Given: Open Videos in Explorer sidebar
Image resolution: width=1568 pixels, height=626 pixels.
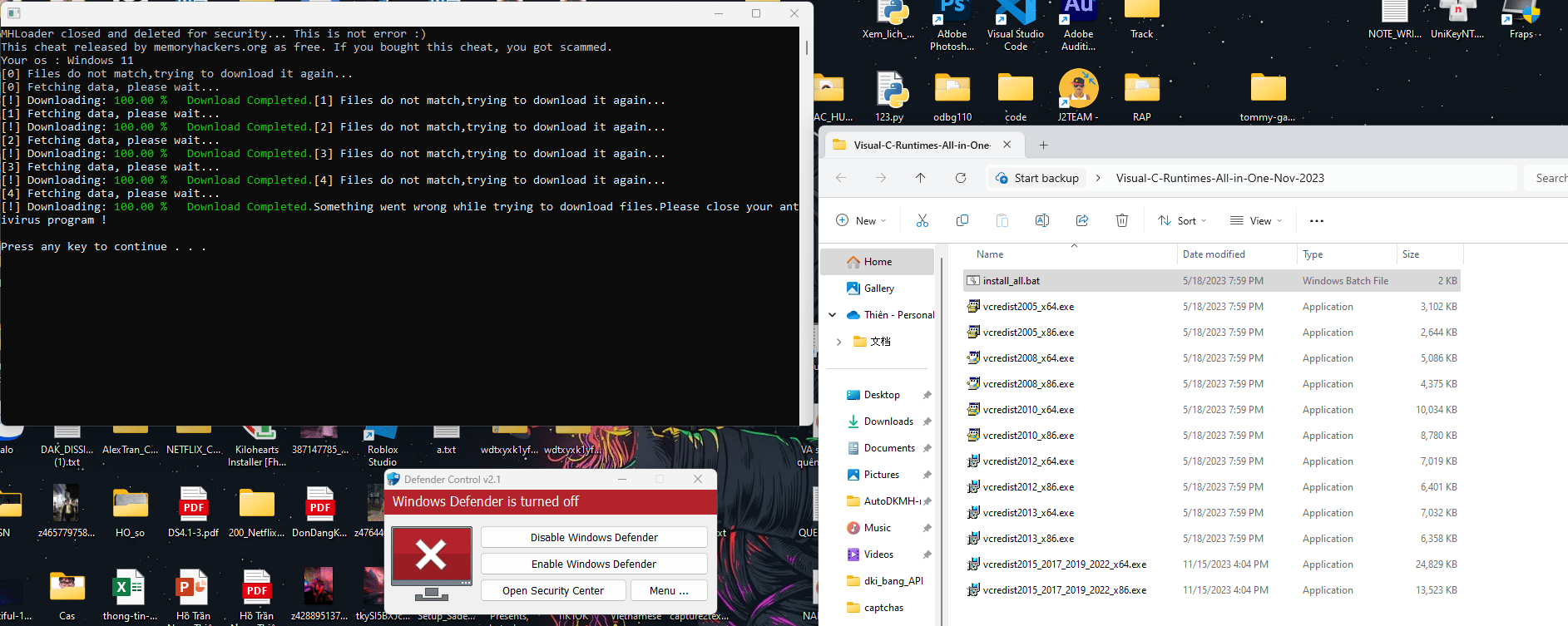Looking at the screenshot, I should 877,555.
